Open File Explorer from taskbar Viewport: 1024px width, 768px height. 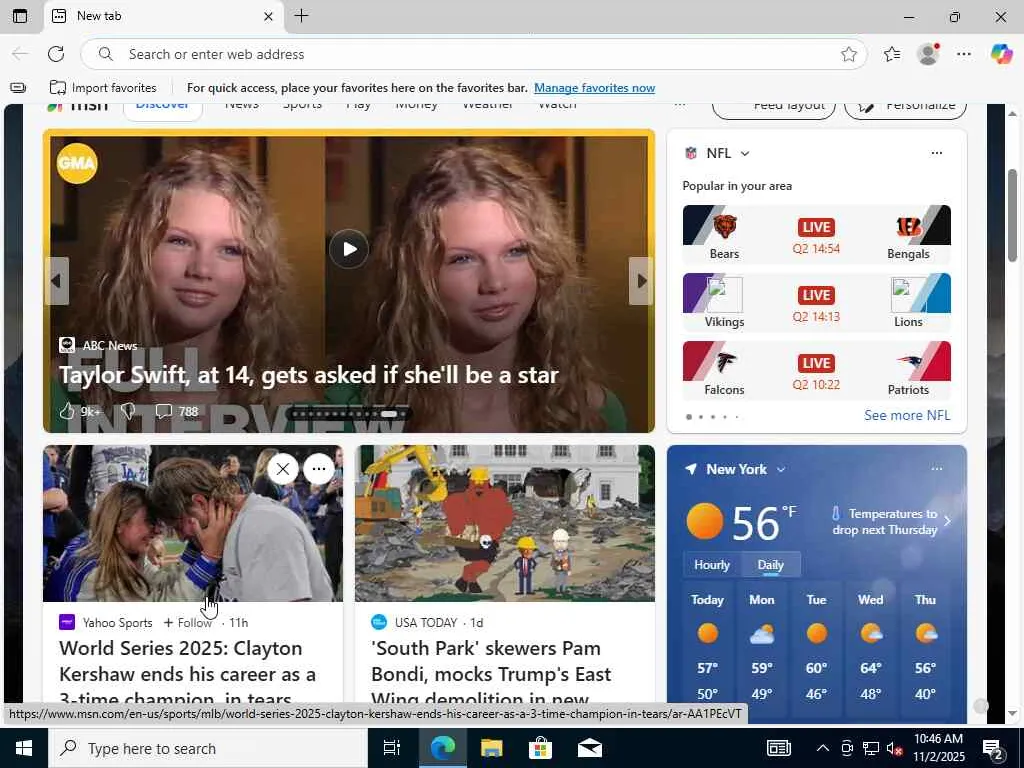[491, 748]
